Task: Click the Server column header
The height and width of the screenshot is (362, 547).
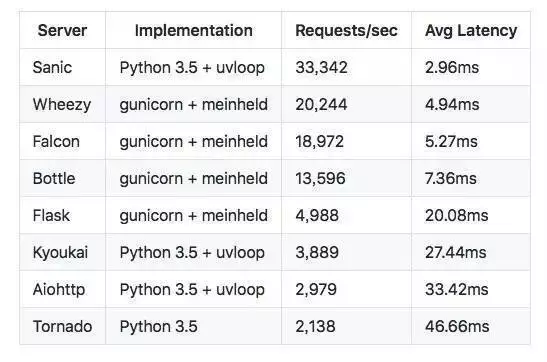Action: tap(62, 31)
